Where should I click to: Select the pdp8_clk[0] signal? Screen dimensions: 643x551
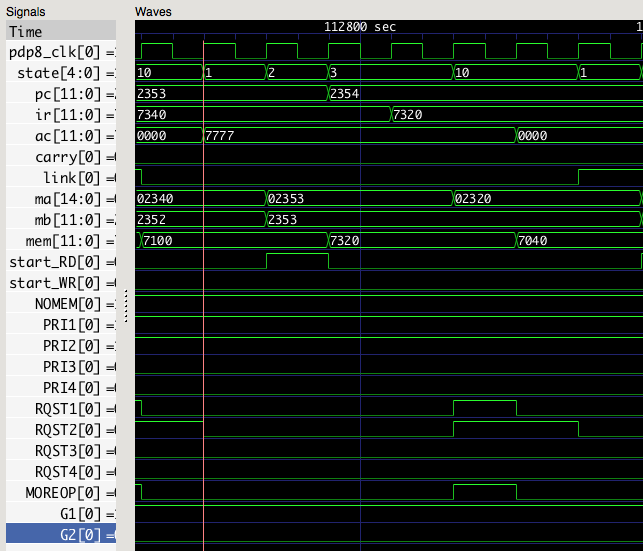tap(61, 52)
